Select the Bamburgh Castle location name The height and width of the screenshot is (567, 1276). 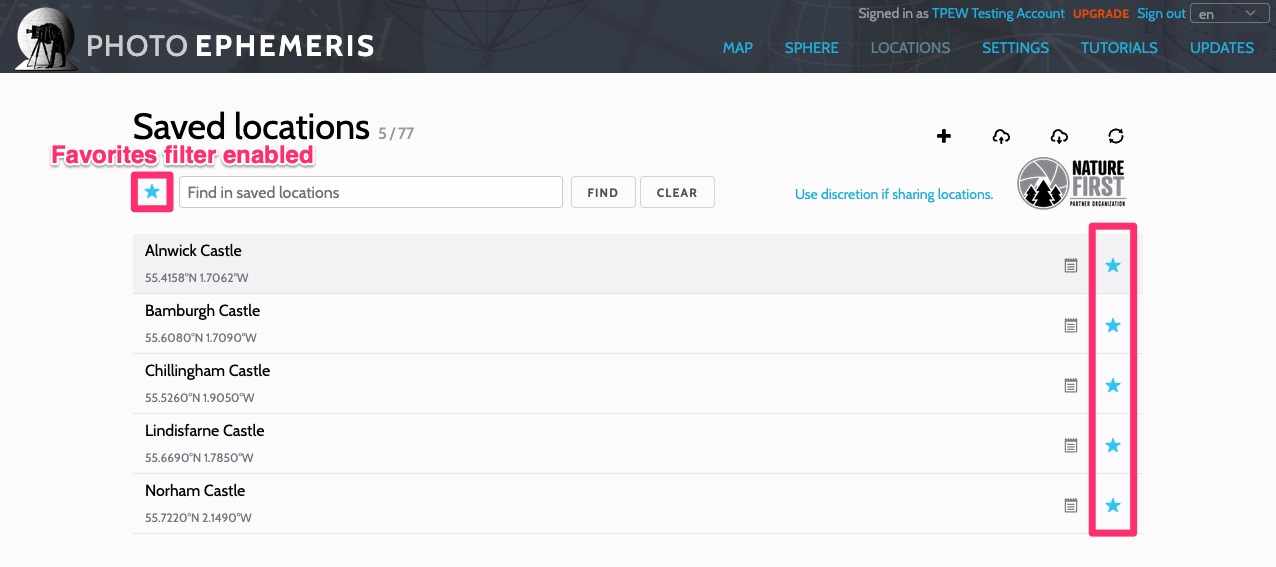coord(202,310)
